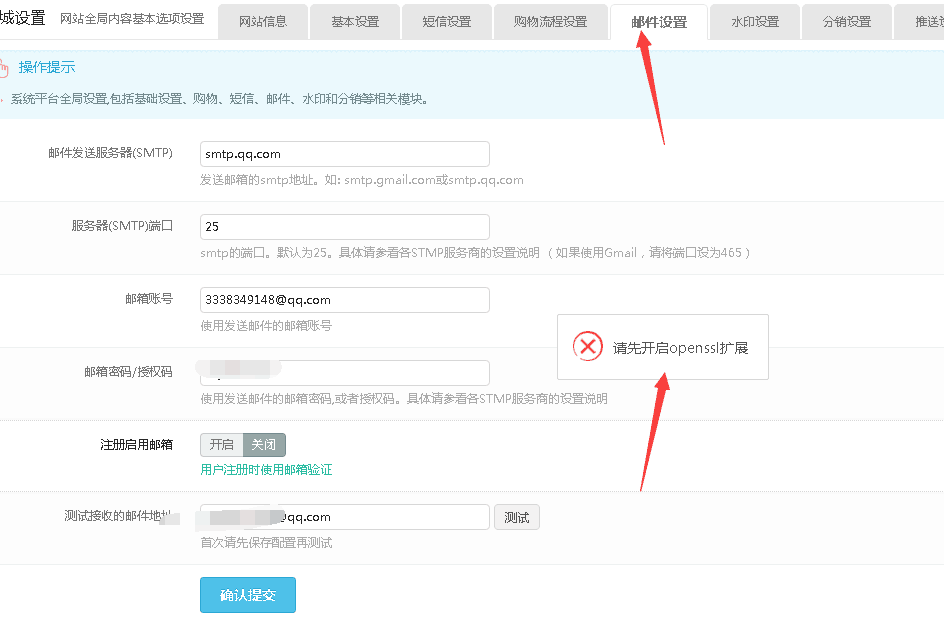The width and height of the screenshot is (944, 641).
Task: Switch to 基本设置 tab
Action: 355,22
